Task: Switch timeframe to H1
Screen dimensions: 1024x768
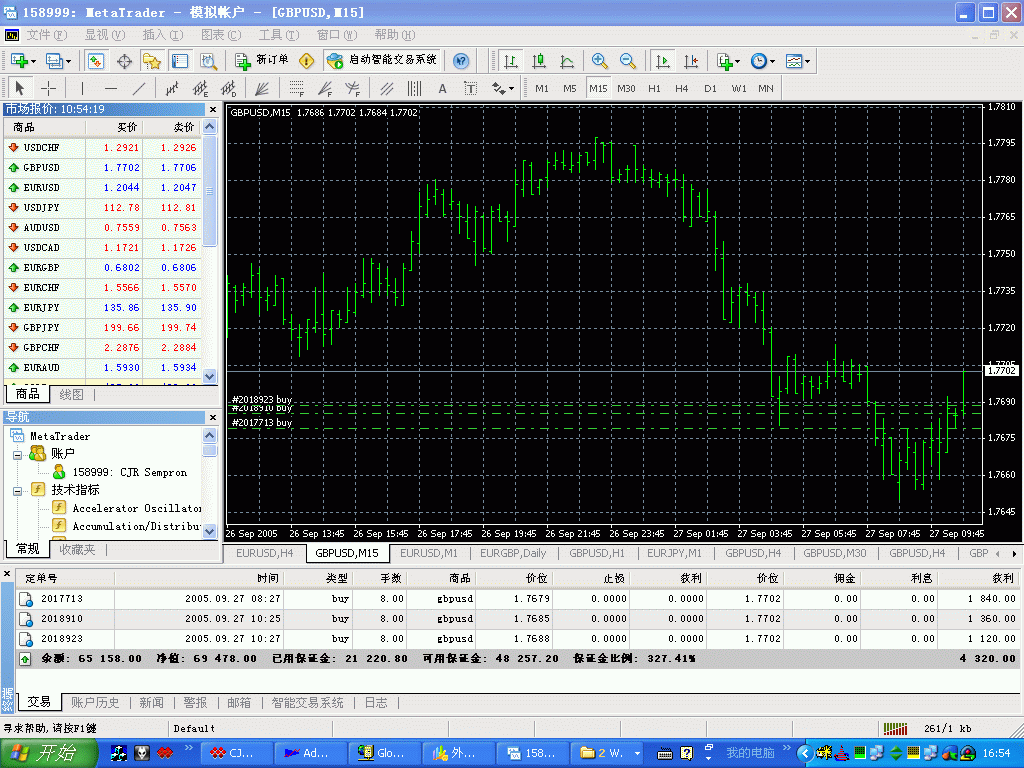Action: (654, 88)
